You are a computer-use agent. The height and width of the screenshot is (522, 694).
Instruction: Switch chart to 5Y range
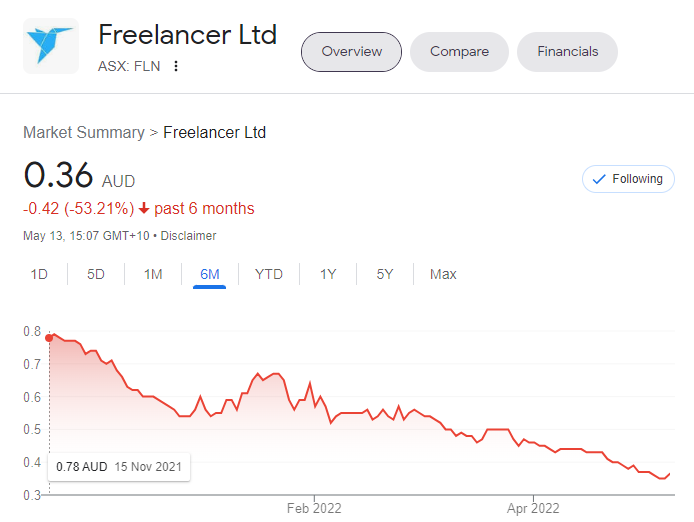tap(385, 274)
